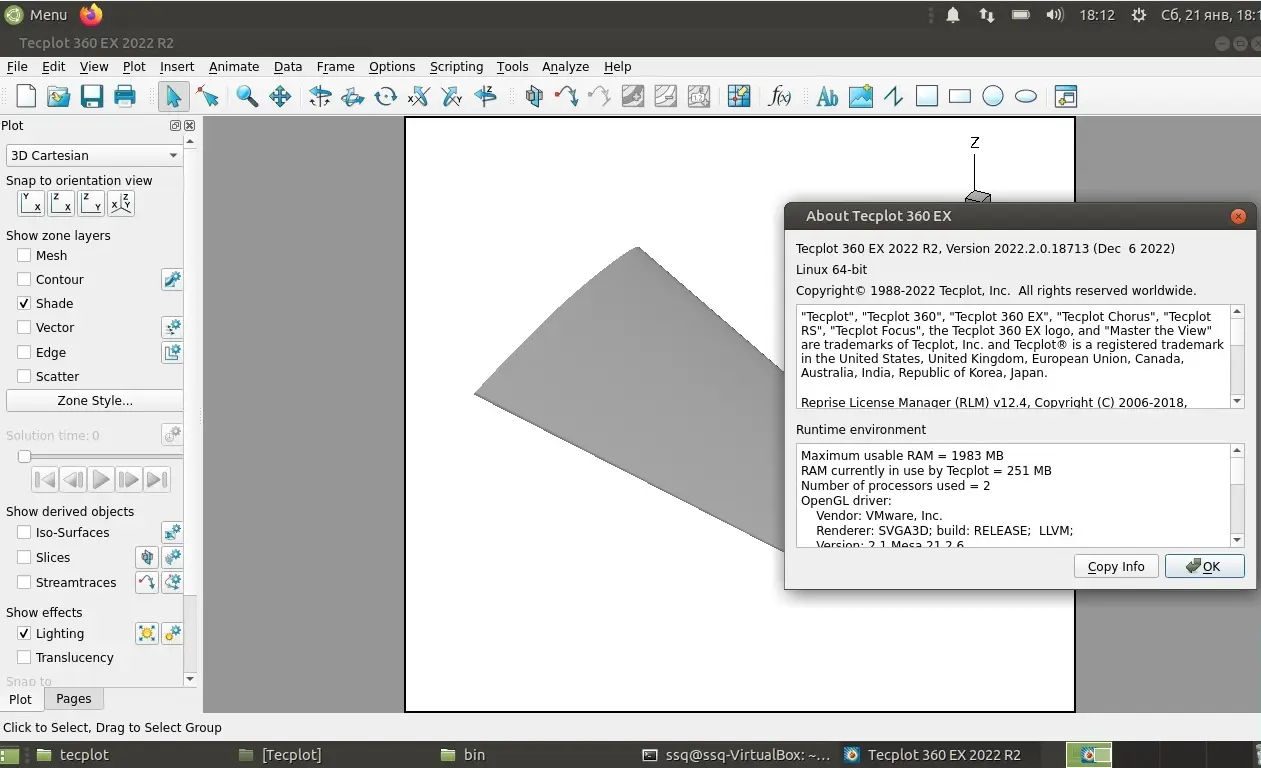Enable the Mesh zone layer
The height and width of the screenshot is (768, 1261).
click(24, 255)
